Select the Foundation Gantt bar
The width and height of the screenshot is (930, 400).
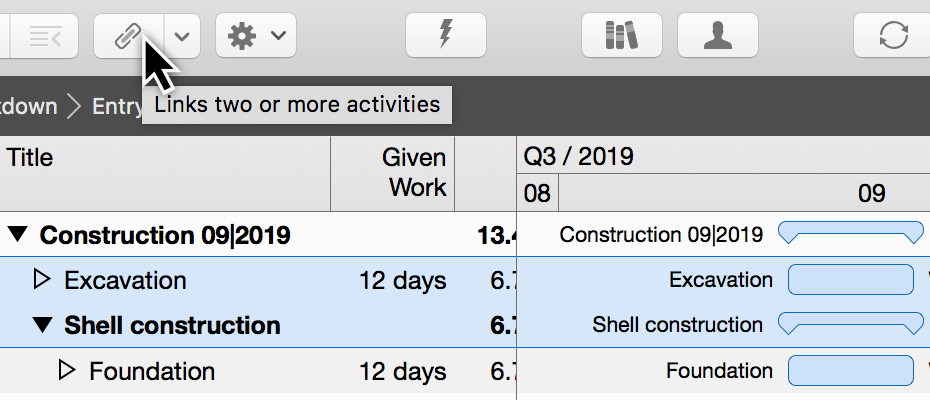coord(850,371)
